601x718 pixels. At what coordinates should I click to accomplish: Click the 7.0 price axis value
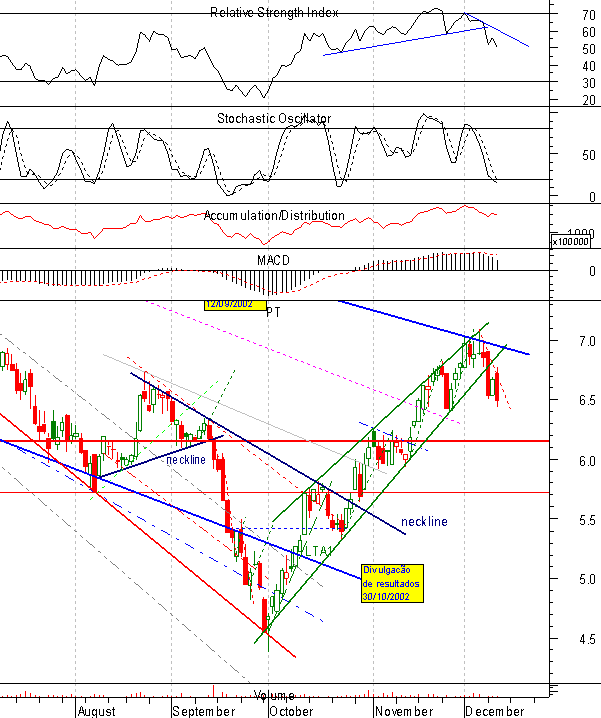587,341
